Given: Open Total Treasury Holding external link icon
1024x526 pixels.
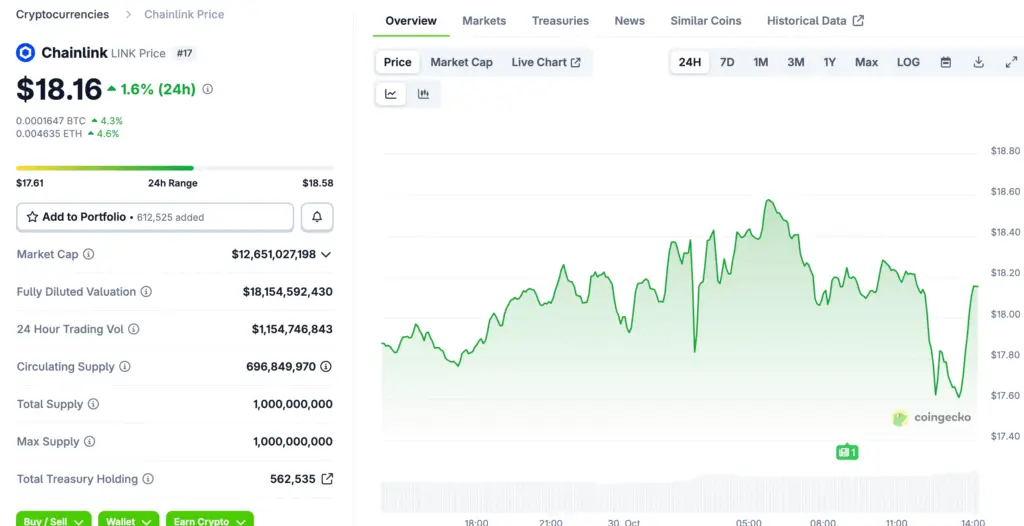Looking at the screenshot, I should point(326,479).
